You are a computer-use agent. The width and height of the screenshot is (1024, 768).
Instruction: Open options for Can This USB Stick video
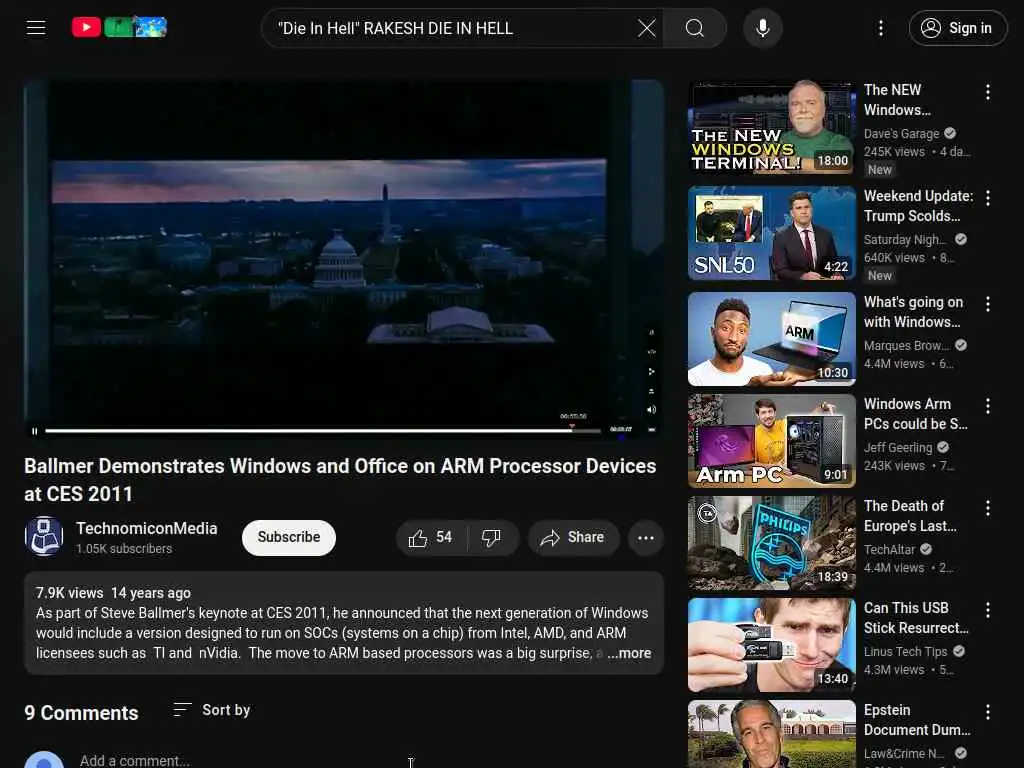coord(987,609)
